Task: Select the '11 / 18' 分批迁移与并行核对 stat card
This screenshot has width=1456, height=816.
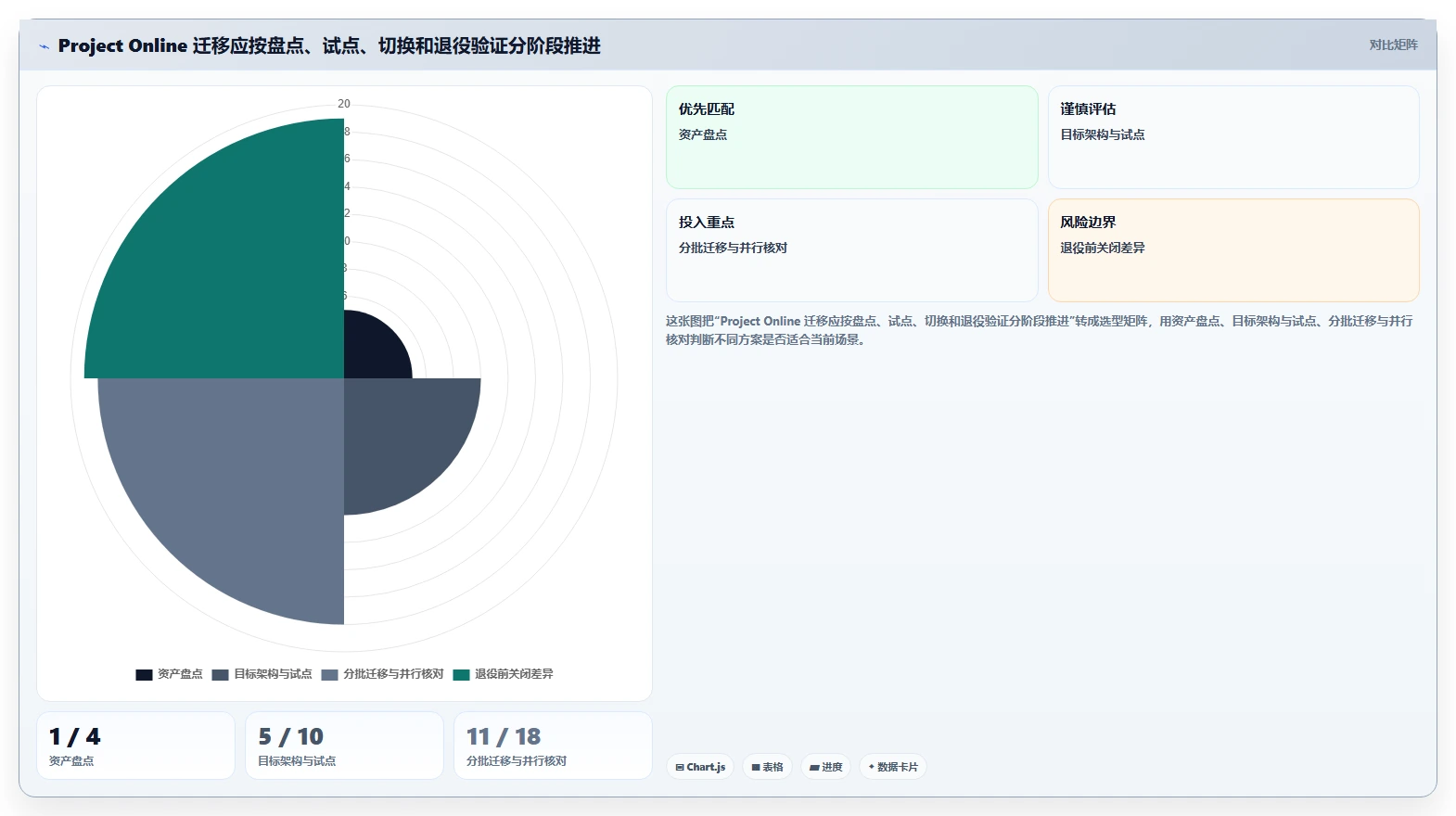Action: click(553, 746)
